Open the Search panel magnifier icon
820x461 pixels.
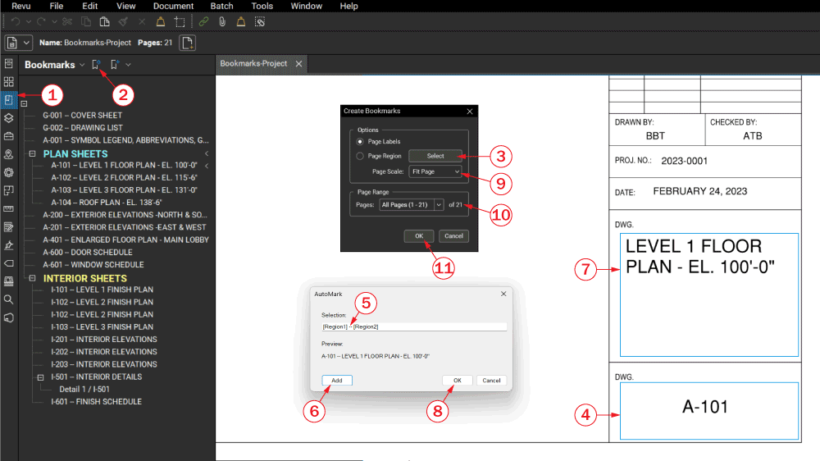click(9, 299)
